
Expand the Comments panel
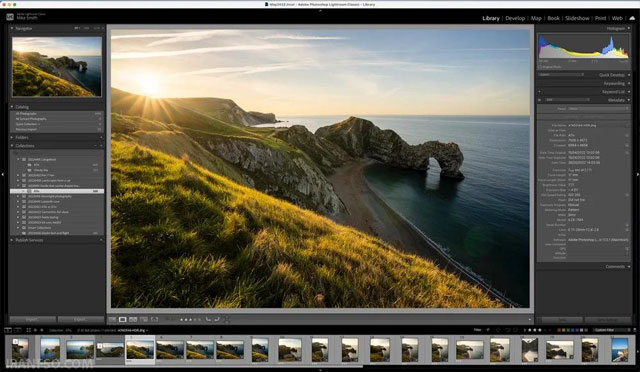point(629,267)
